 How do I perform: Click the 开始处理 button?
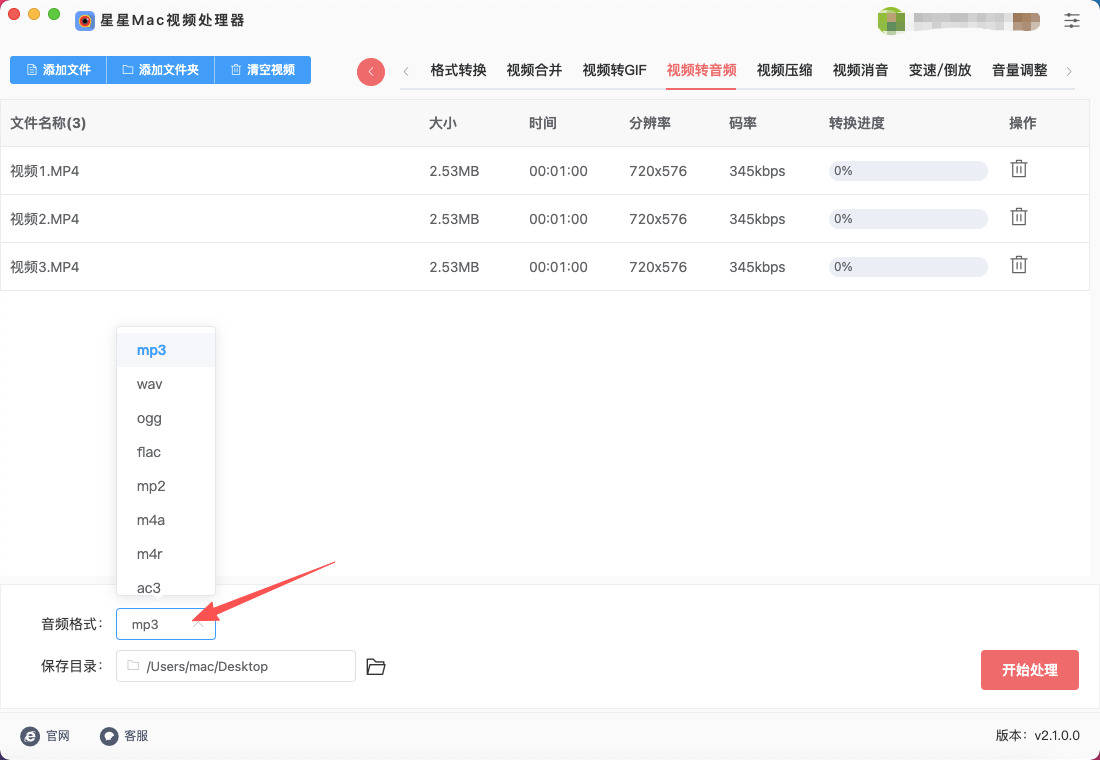pos(1029,670)
